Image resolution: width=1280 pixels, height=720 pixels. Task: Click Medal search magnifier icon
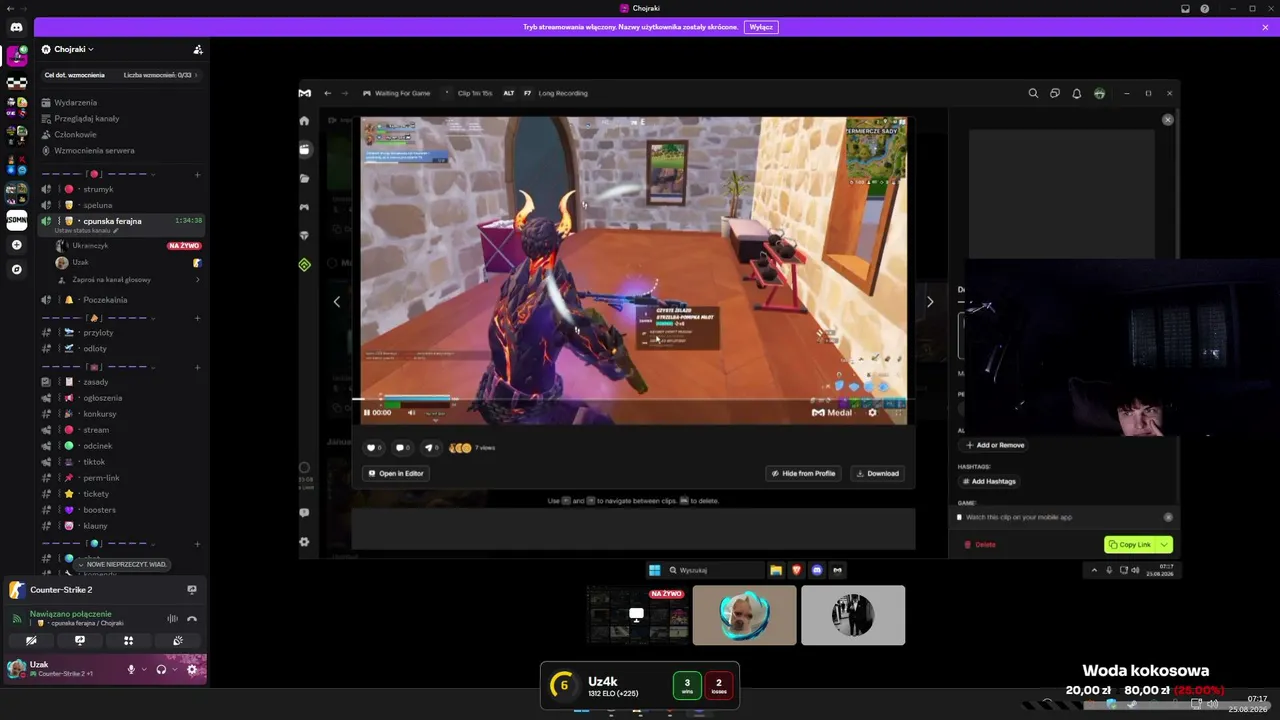pyautogui.click(x=1033, y=93)
